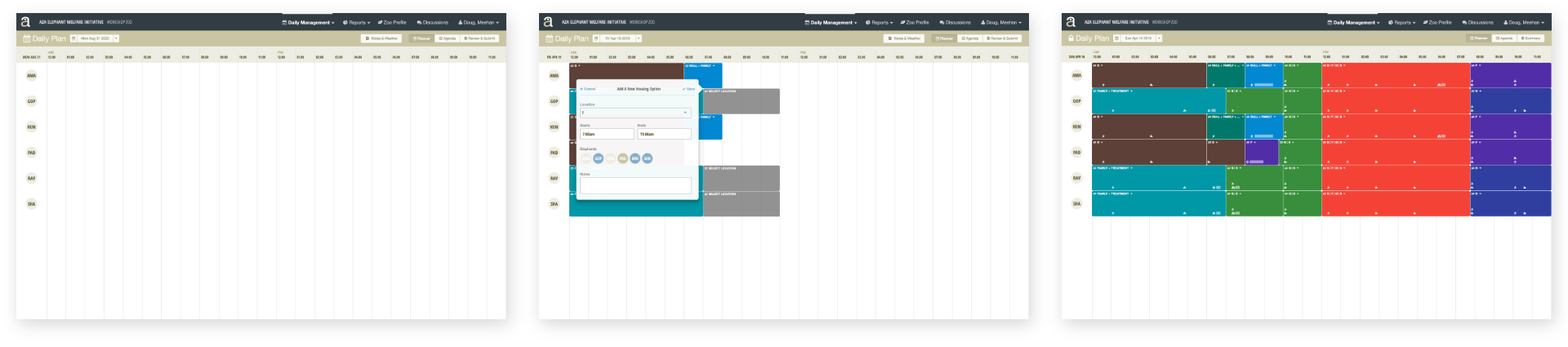Select Planner tab in Apr 14 window
Screen dimensions: 1568x347
1479,38
